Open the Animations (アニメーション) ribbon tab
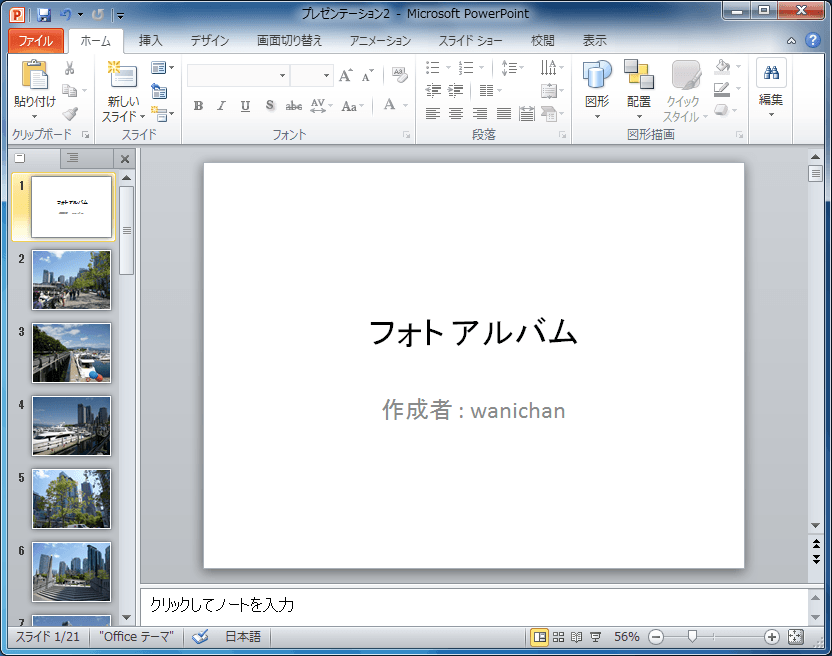The width and height of the screenshot is (832, 656). click(380, 41)
